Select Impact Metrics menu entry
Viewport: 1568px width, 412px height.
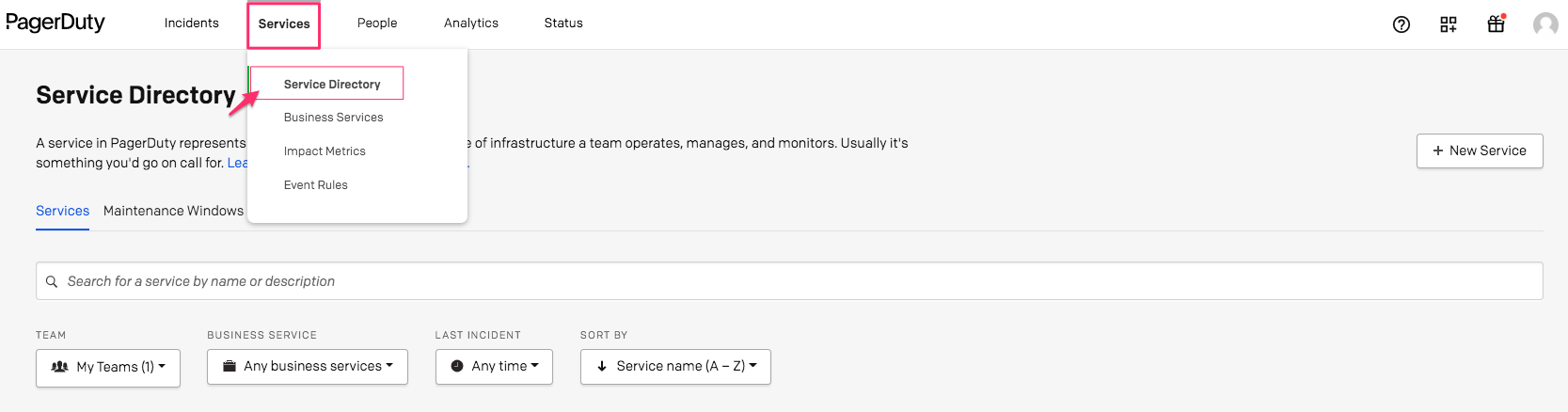325,151
